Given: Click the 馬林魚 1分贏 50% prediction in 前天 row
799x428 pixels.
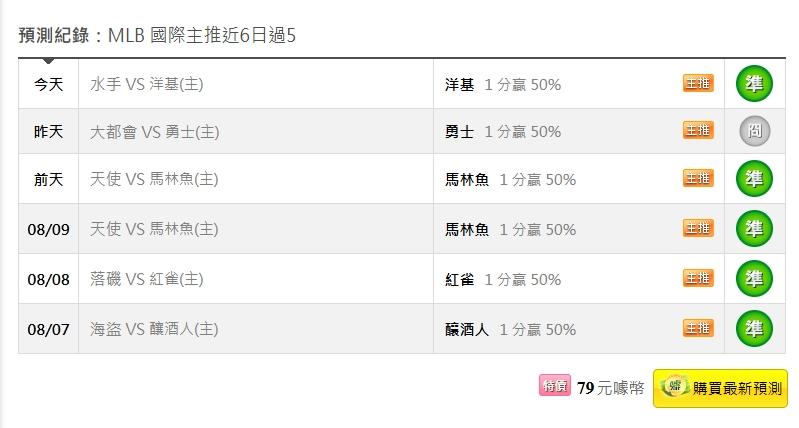Looking at the screenshot, I should pyautogui.click(x=511, y=179).
